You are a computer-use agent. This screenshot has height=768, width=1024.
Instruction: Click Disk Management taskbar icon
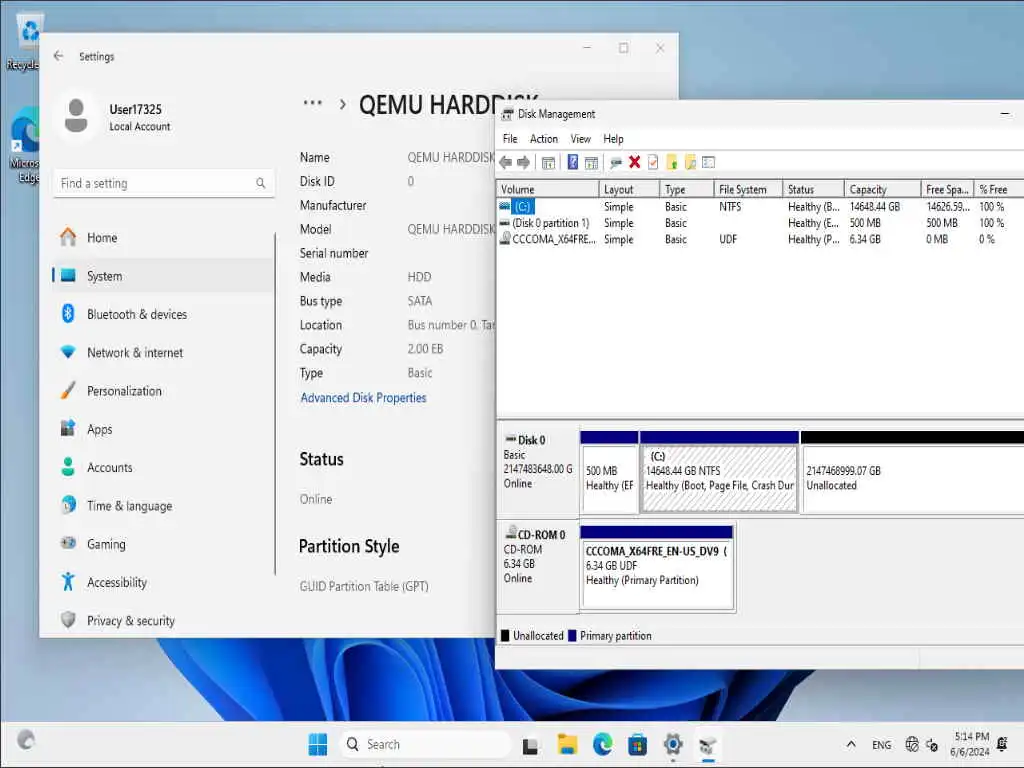click(708, 744)
